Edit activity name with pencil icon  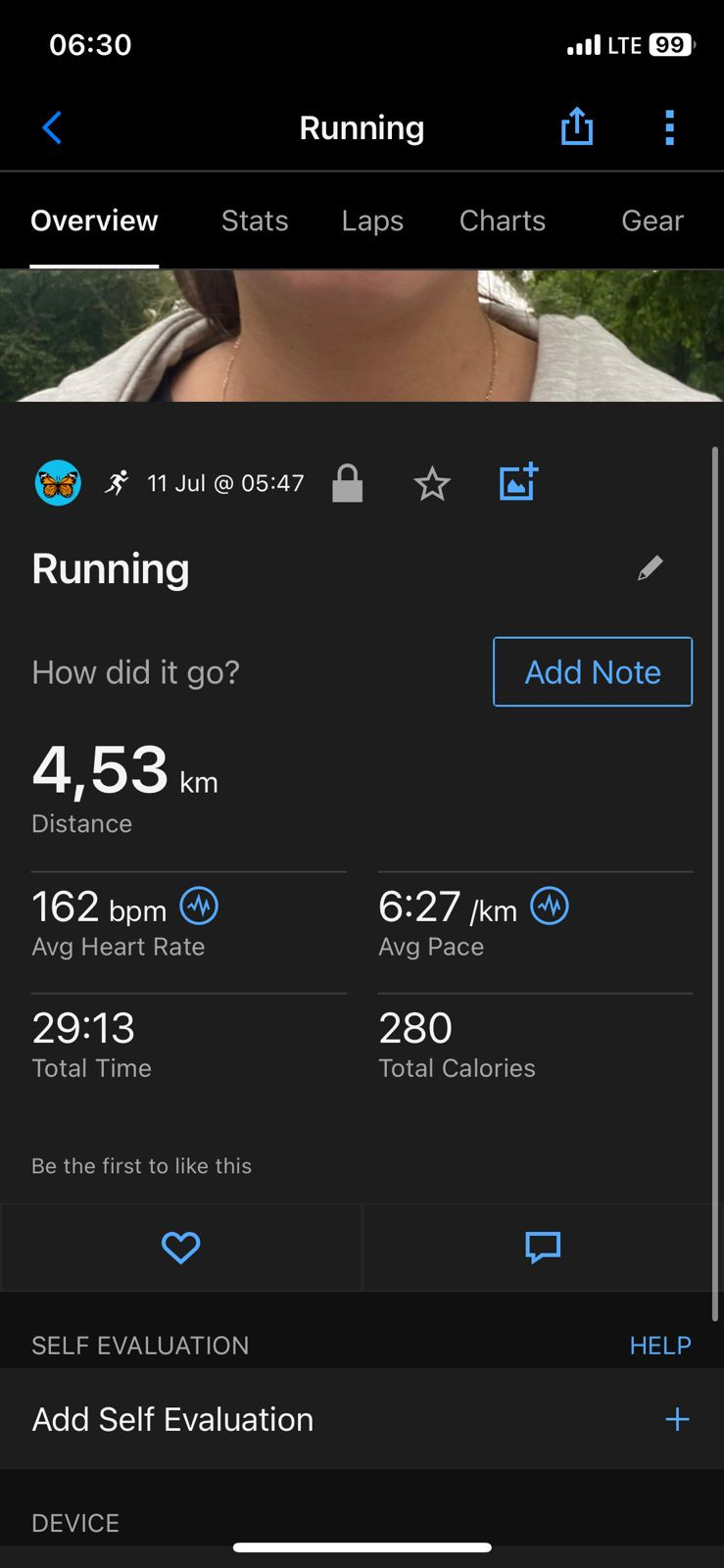pyautogui.click(x=651, y=568)
